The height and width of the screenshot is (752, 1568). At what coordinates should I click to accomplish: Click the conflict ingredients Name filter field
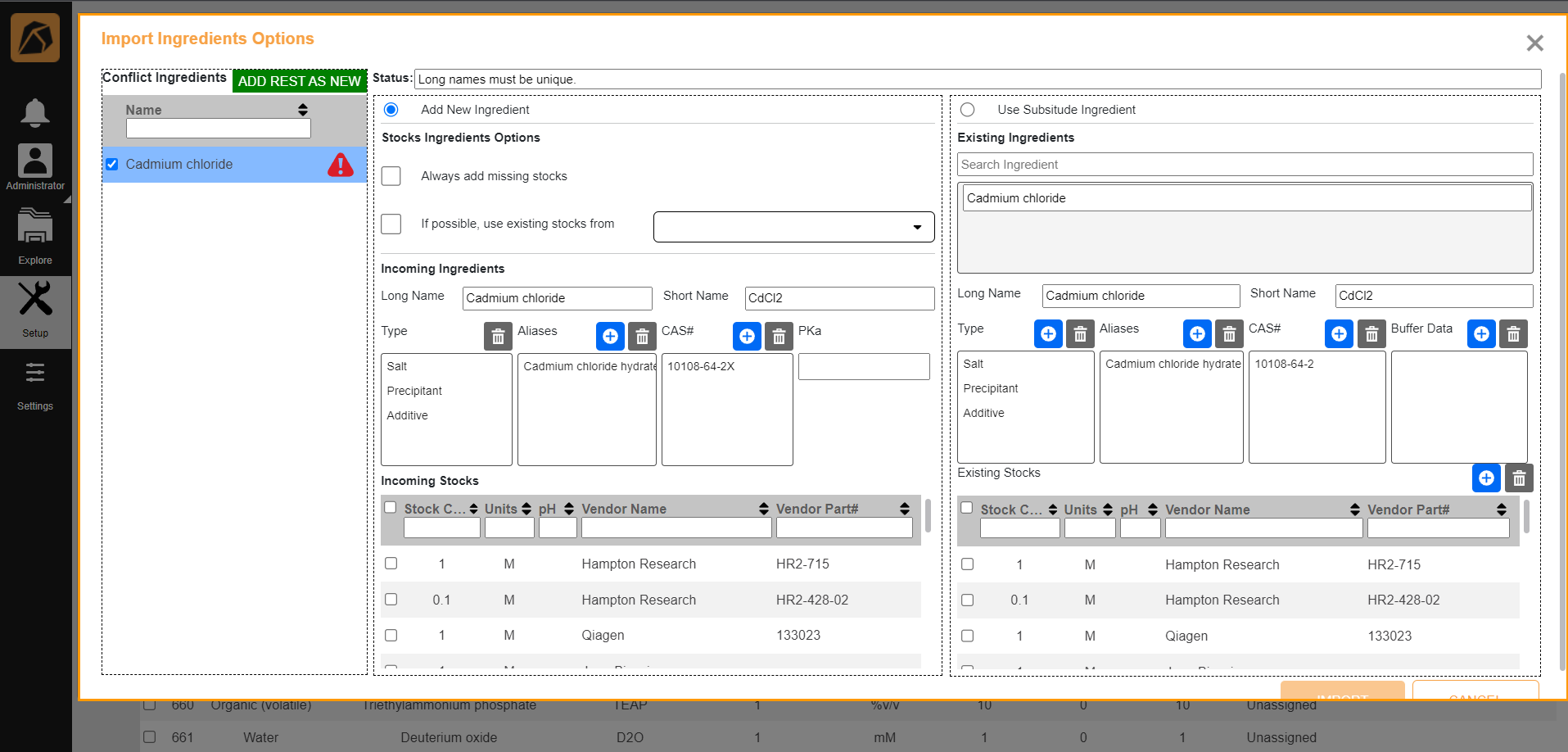[x=219, y=129]
